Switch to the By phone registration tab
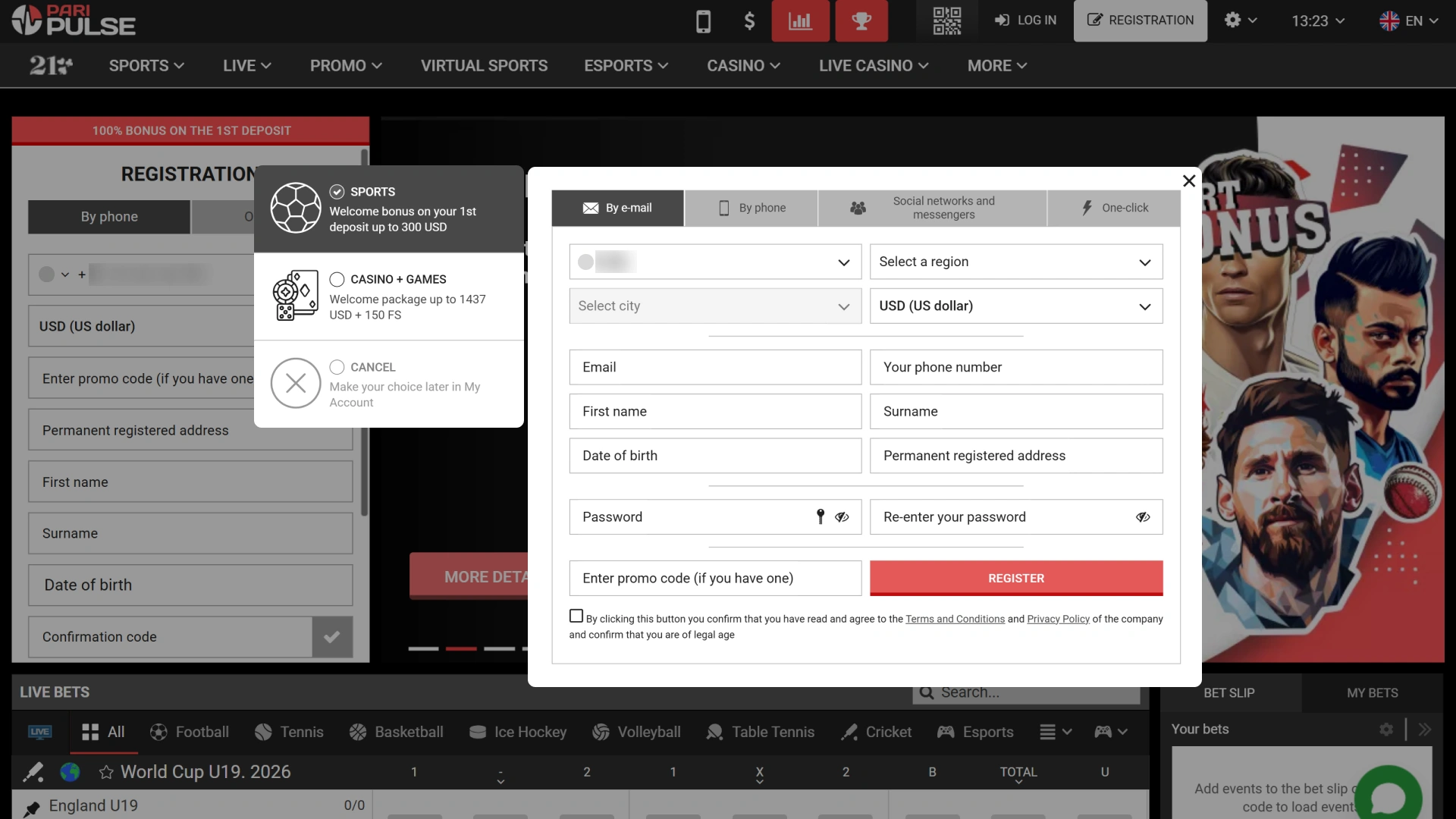This screenshot has width=1456, height=819. click(x=751, y=207)
